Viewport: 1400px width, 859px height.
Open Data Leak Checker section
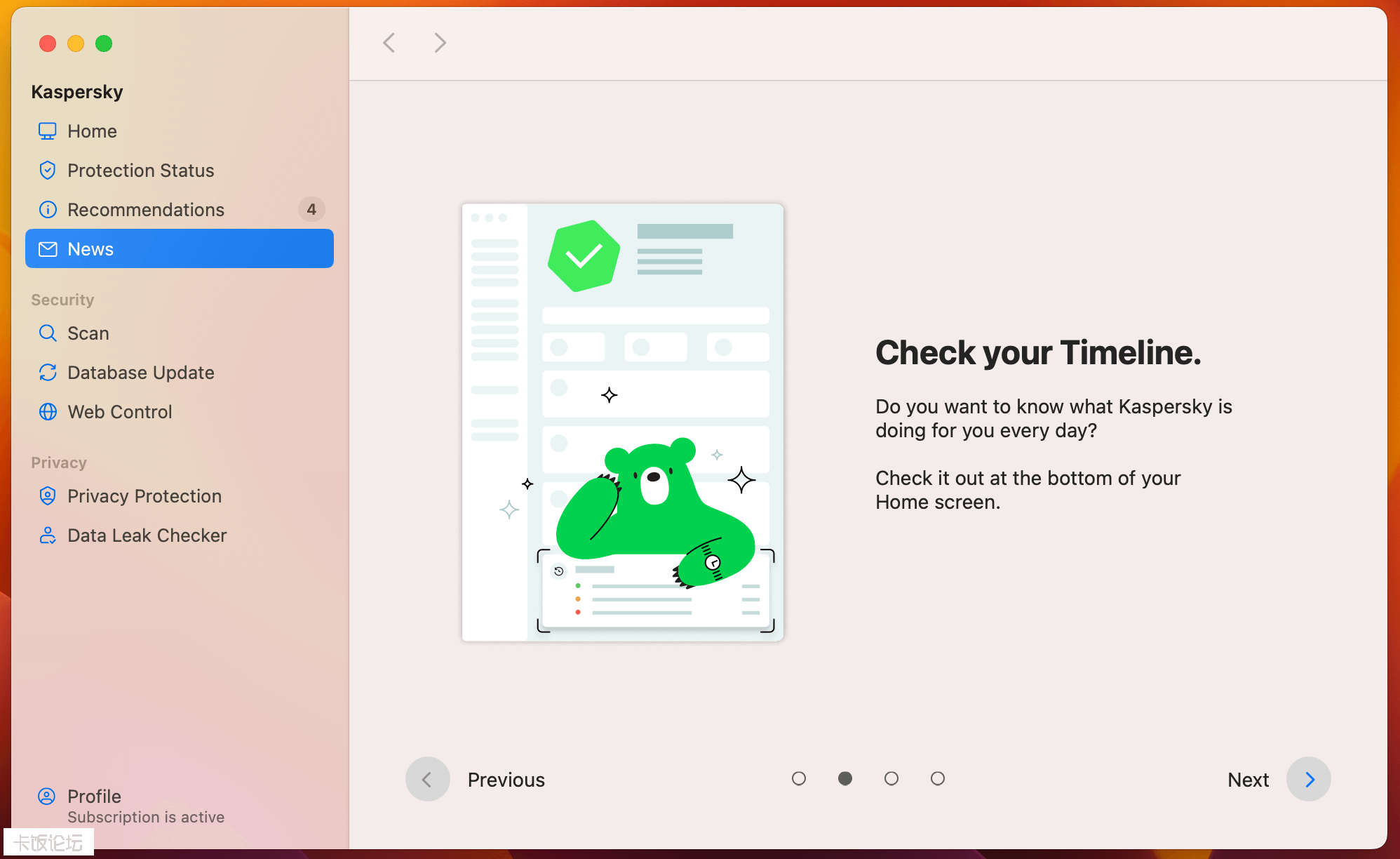(180, 535)
